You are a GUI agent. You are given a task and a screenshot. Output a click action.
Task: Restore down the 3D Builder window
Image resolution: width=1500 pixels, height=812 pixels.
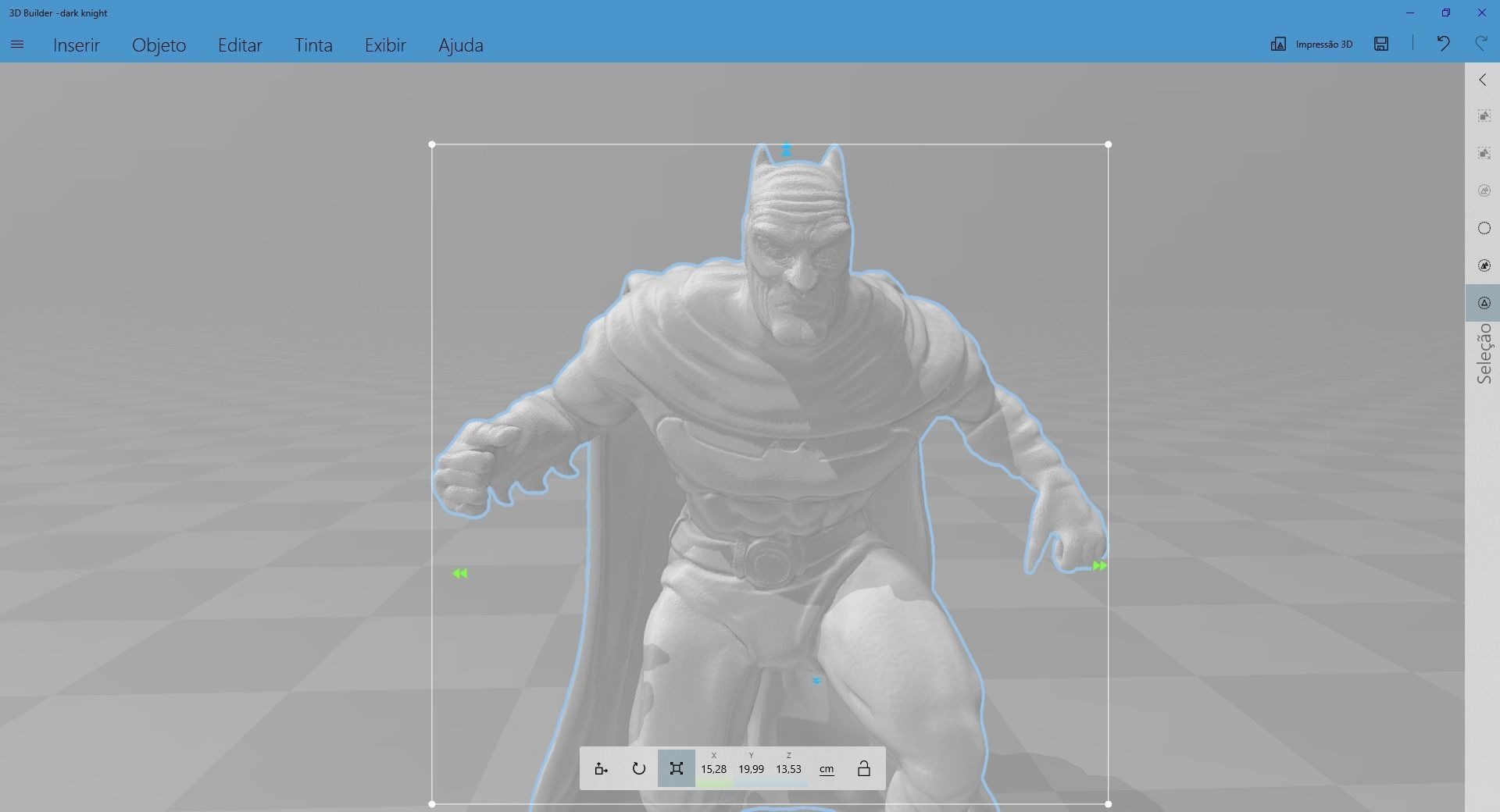pos(1446,12)
